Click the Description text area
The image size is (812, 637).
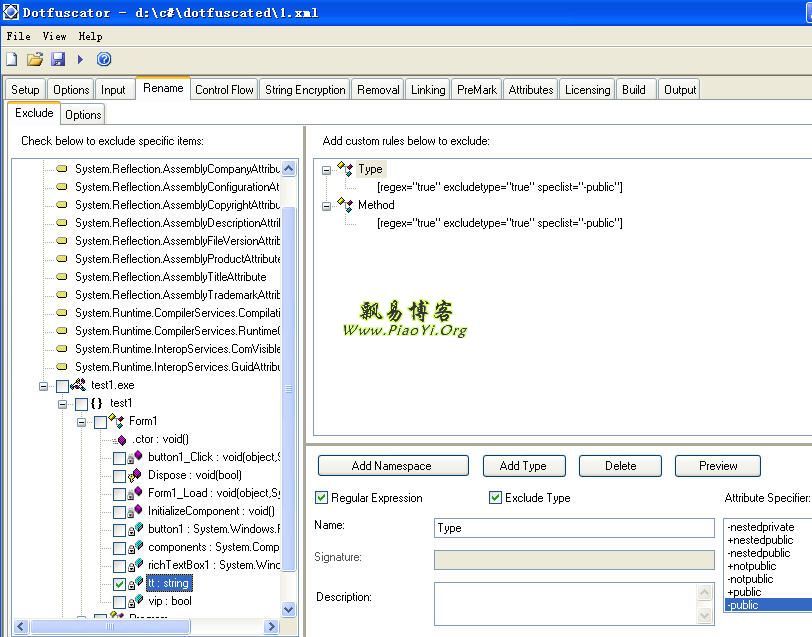(566, 604)
